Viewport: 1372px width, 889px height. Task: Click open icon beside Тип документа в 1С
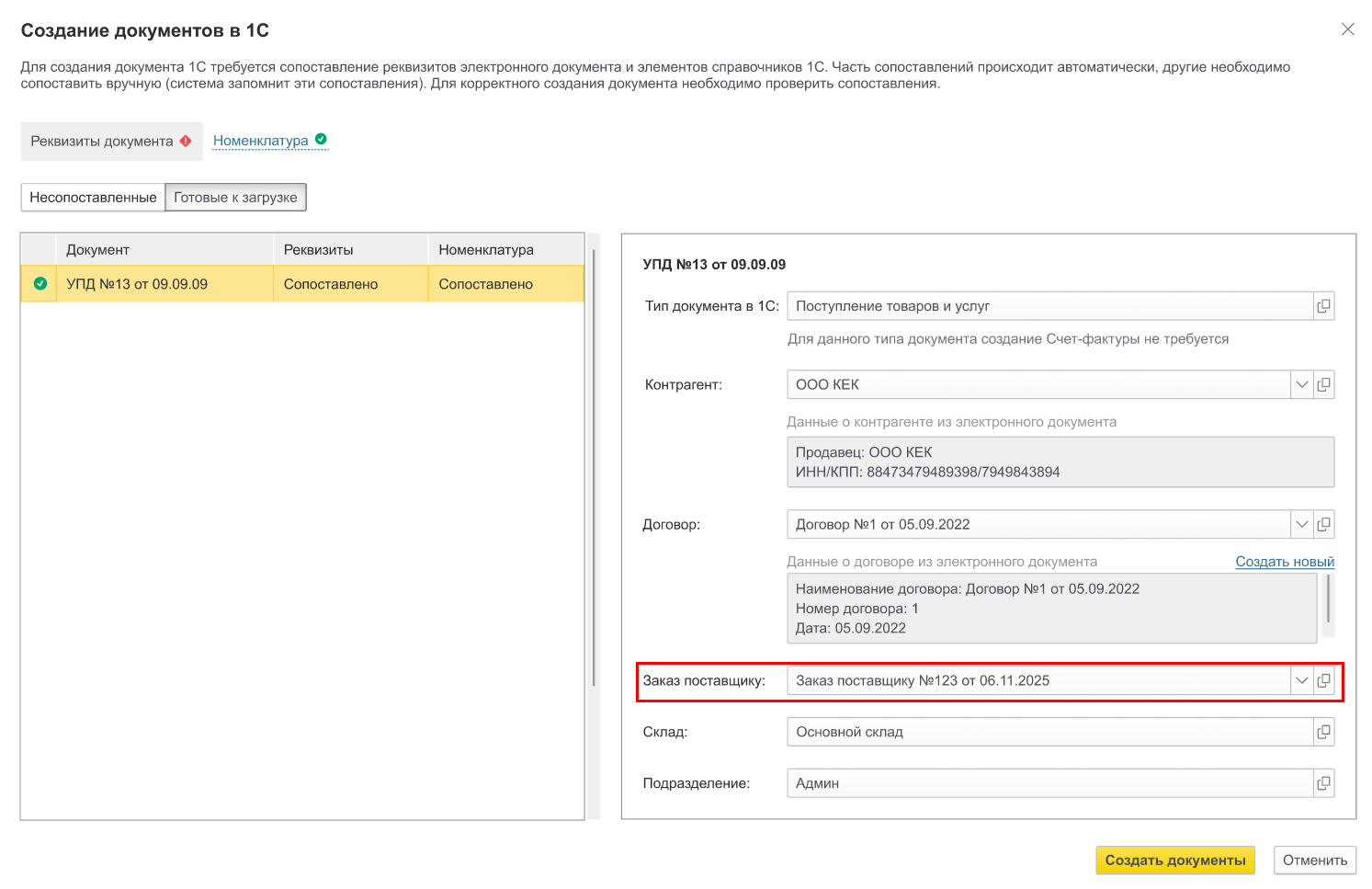click(x=1323, y=306)
